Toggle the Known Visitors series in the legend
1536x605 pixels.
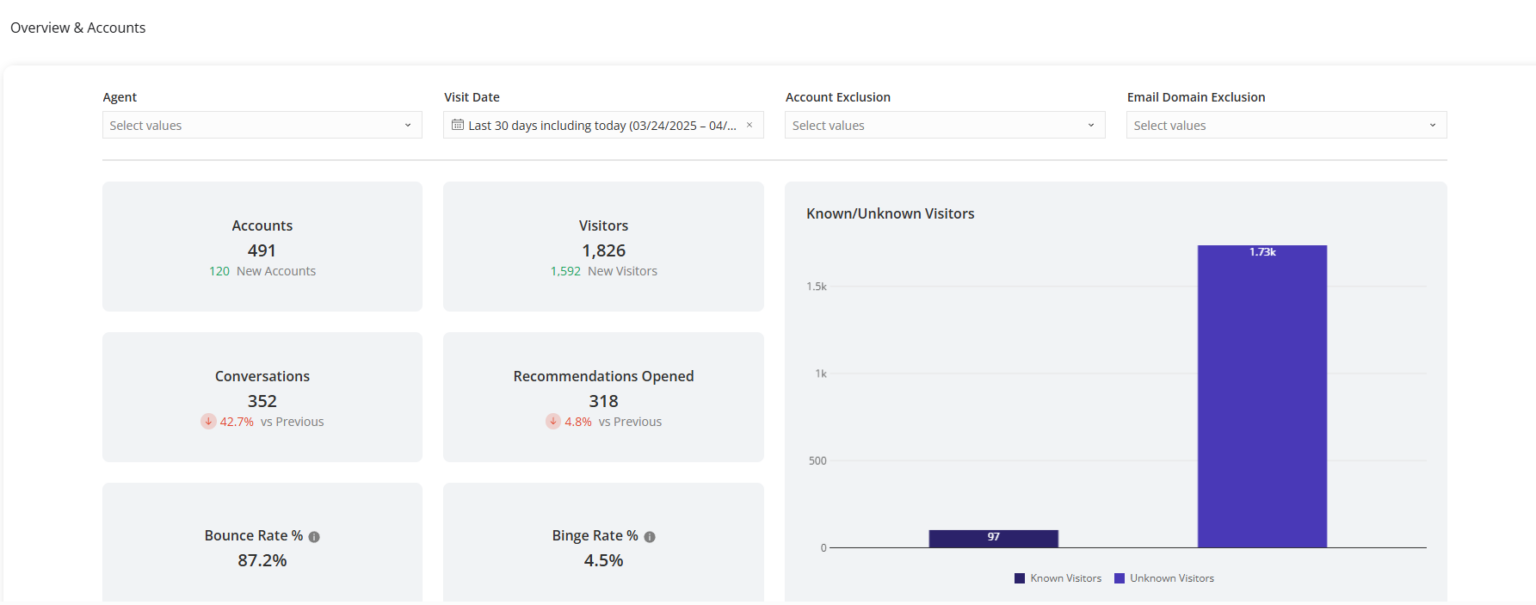click(1058, 578)
